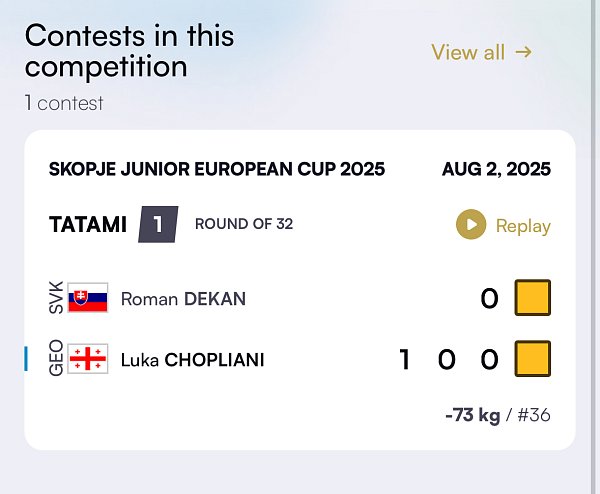Image resolution: width=600 pixels, height=494 pixels.
Task: Open the Replay link text
Action: click(523, 226)
